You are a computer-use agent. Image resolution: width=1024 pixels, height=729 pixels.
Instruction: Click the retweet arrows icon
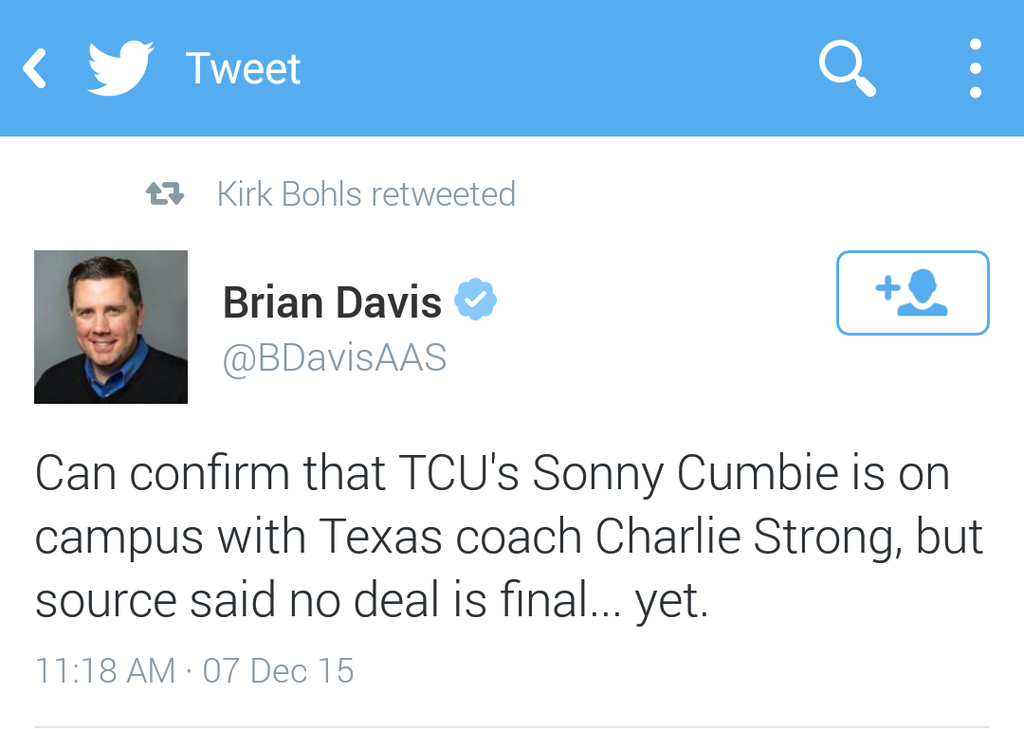click(x=165, y=194)
